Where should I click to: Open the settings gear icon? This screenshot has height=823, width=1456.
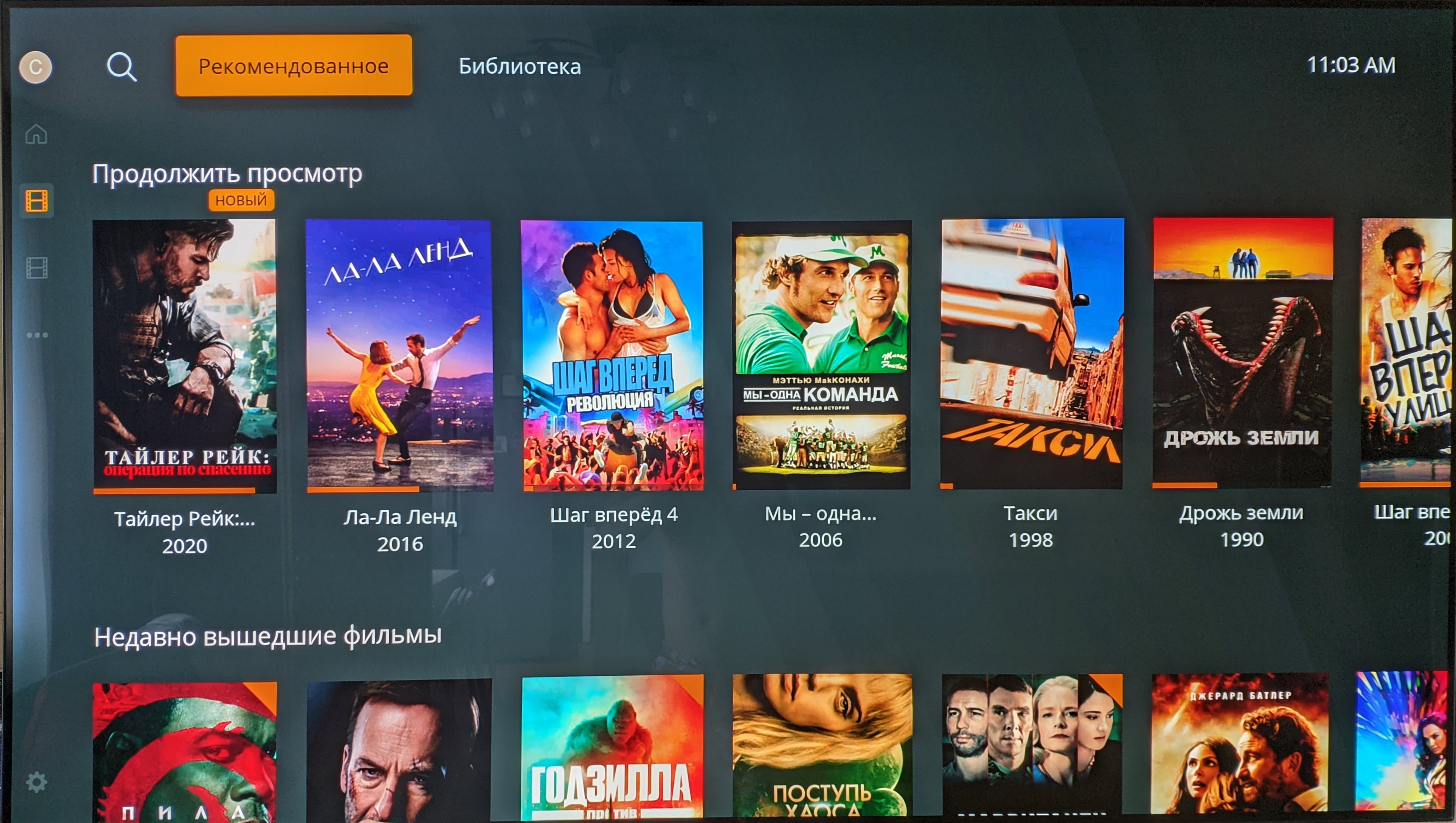(37, 782)
